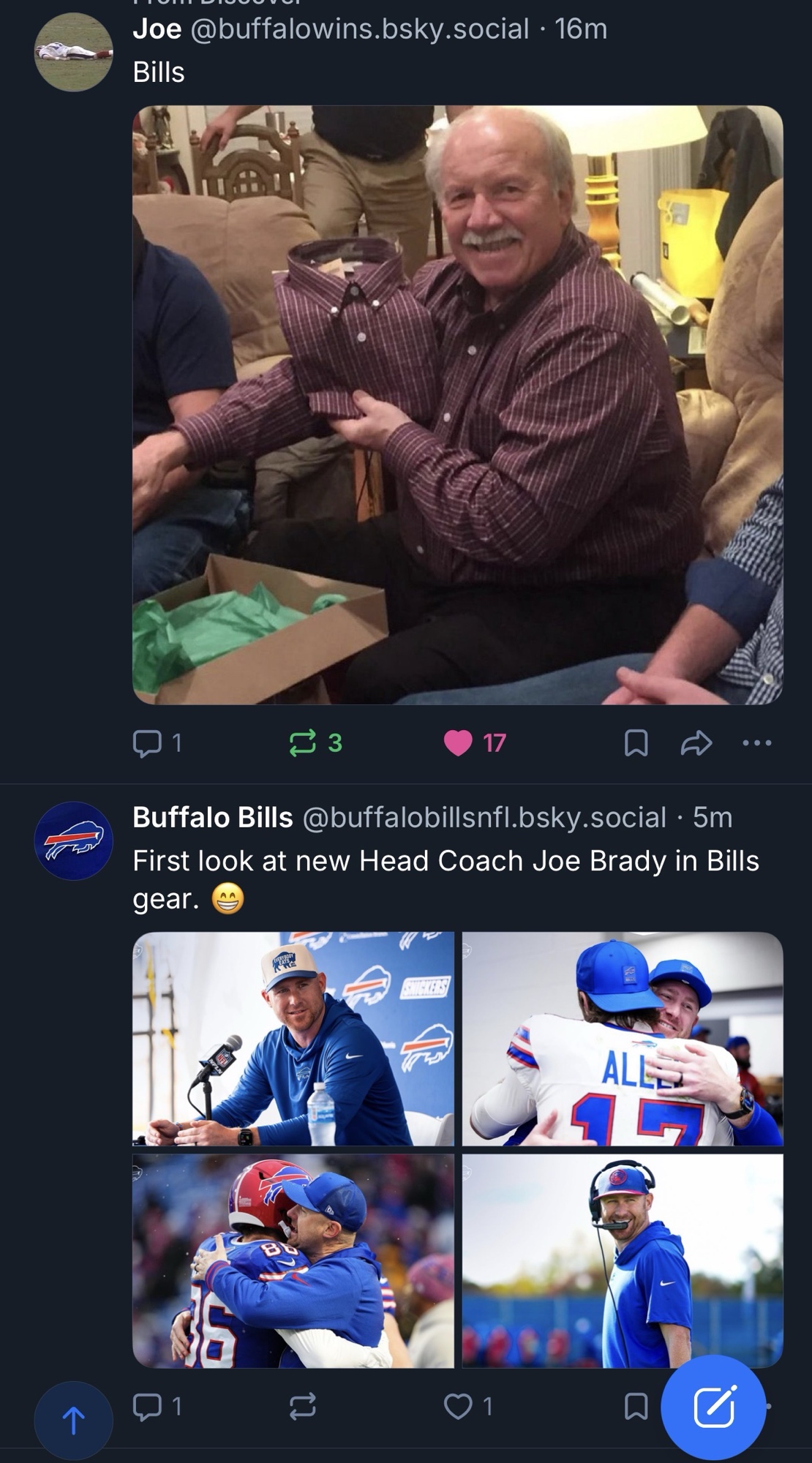
Task: Share Joe's Bills post
Action: click(696, 743)
